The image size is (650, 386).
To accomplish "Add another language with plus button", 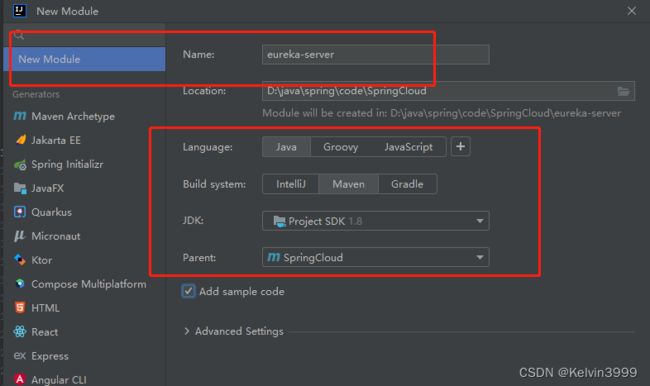I will pyautogui.click(x=460, y=147).
